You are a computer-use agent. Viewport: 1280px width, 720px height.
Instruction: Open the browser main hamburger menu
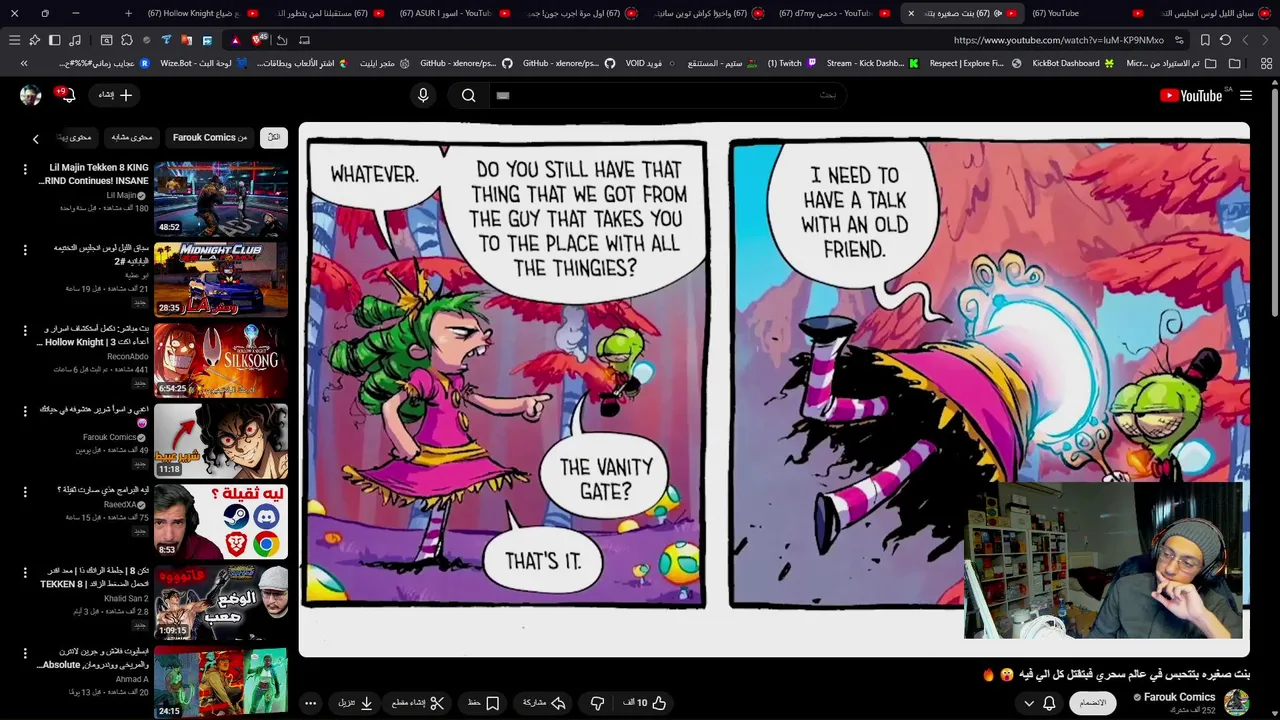tap(14, 40)
